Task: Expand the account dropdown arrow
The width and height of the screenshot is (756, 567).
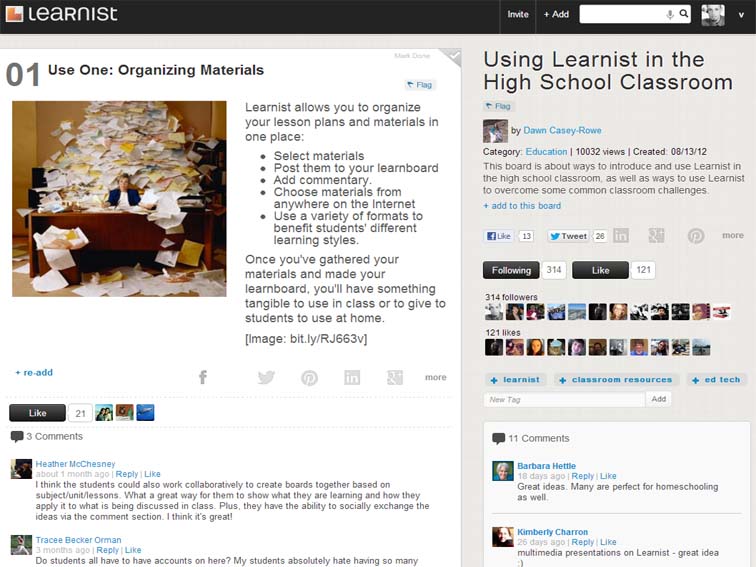Action: 741,15
